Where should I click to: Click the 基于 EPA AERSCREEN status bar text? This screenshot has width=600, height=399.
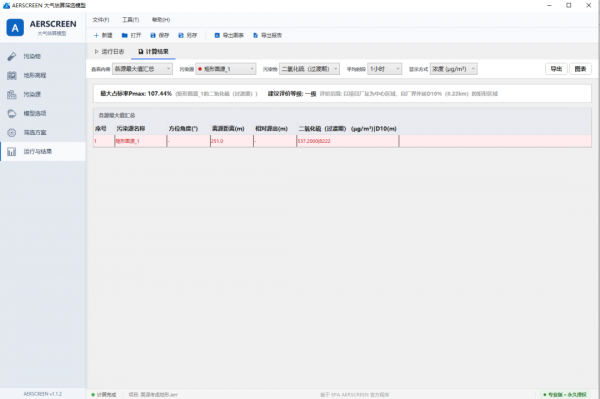tap(355, 394)
